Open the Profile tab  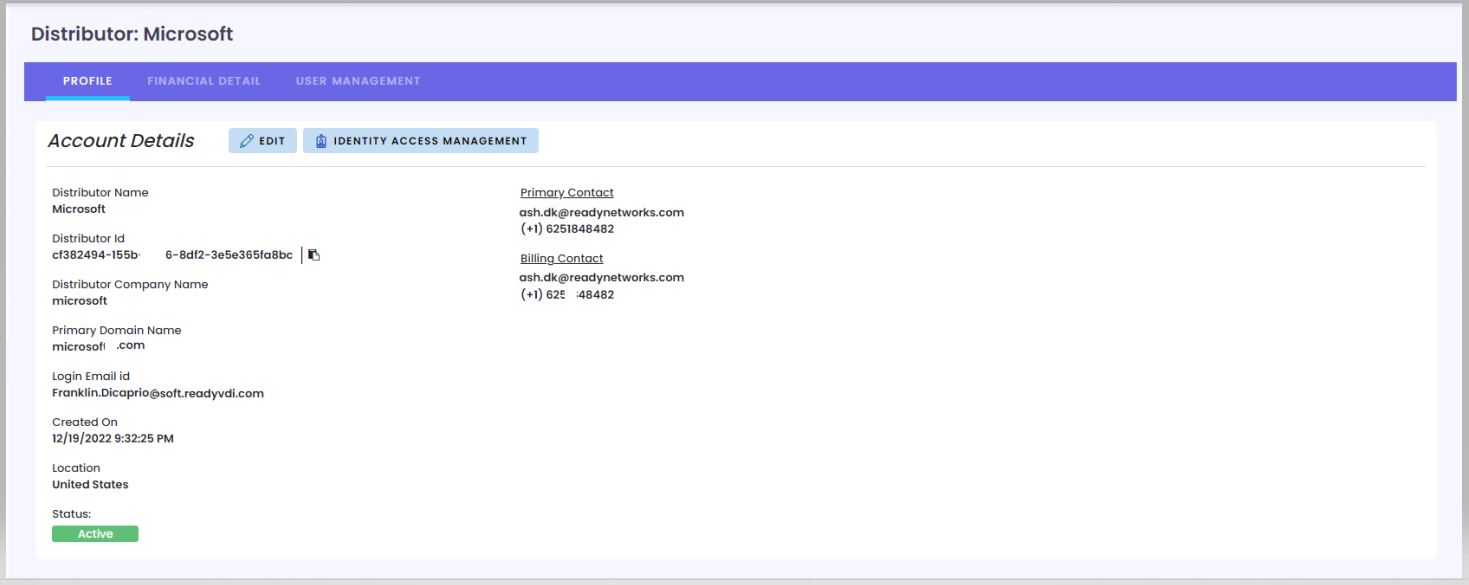point(87,81)
